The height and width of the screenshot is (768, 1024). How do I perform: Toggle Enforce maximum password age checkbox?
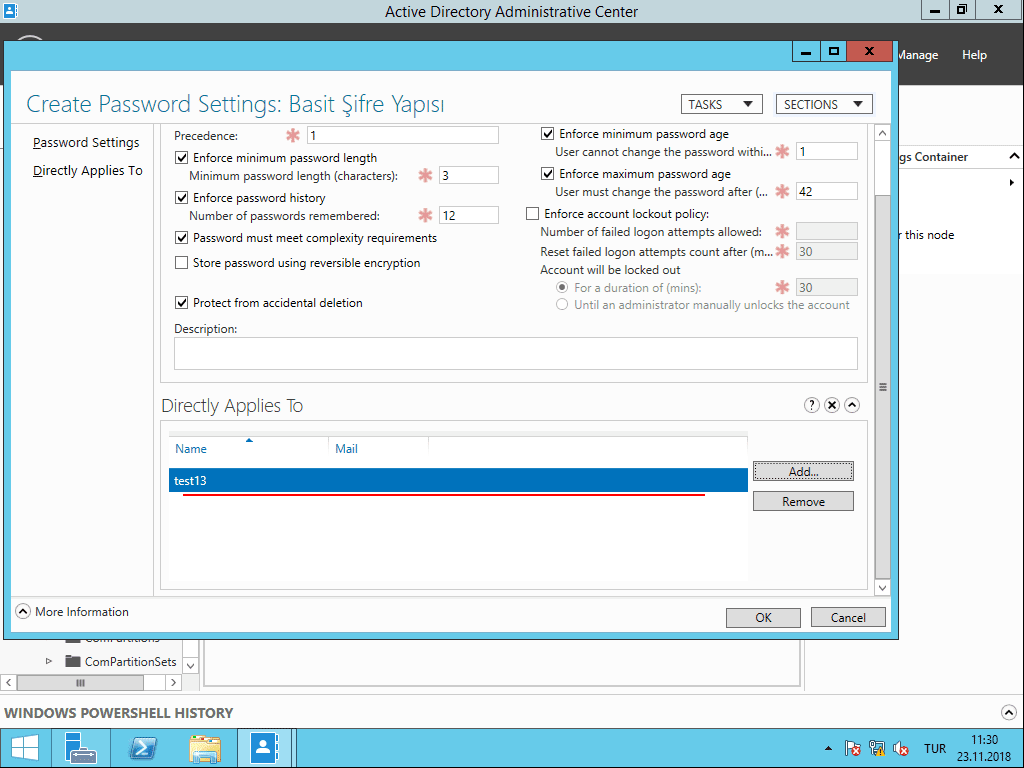coord(547,174)
